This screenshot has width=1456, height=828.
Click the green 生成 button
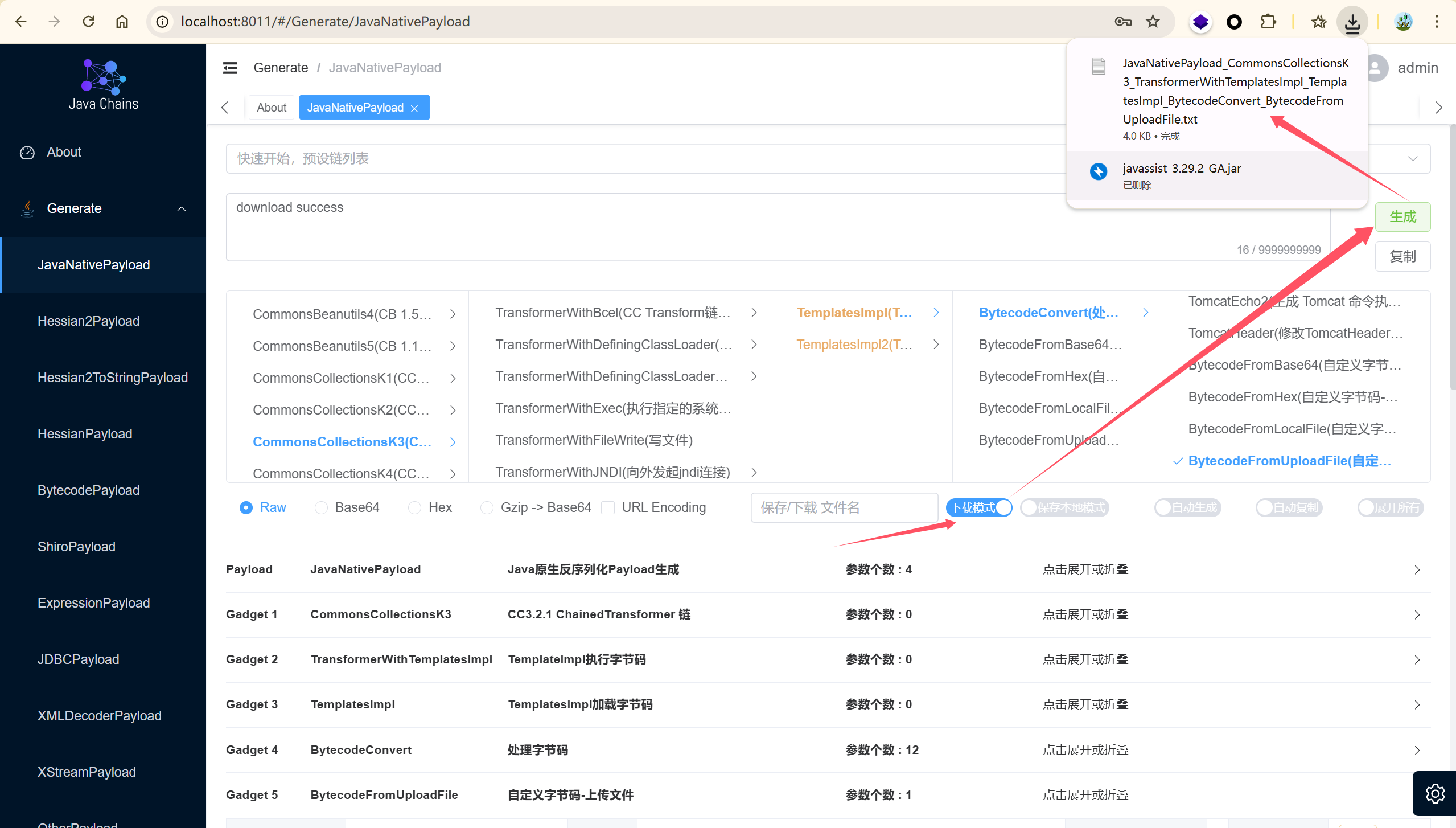click(1402, 216)
